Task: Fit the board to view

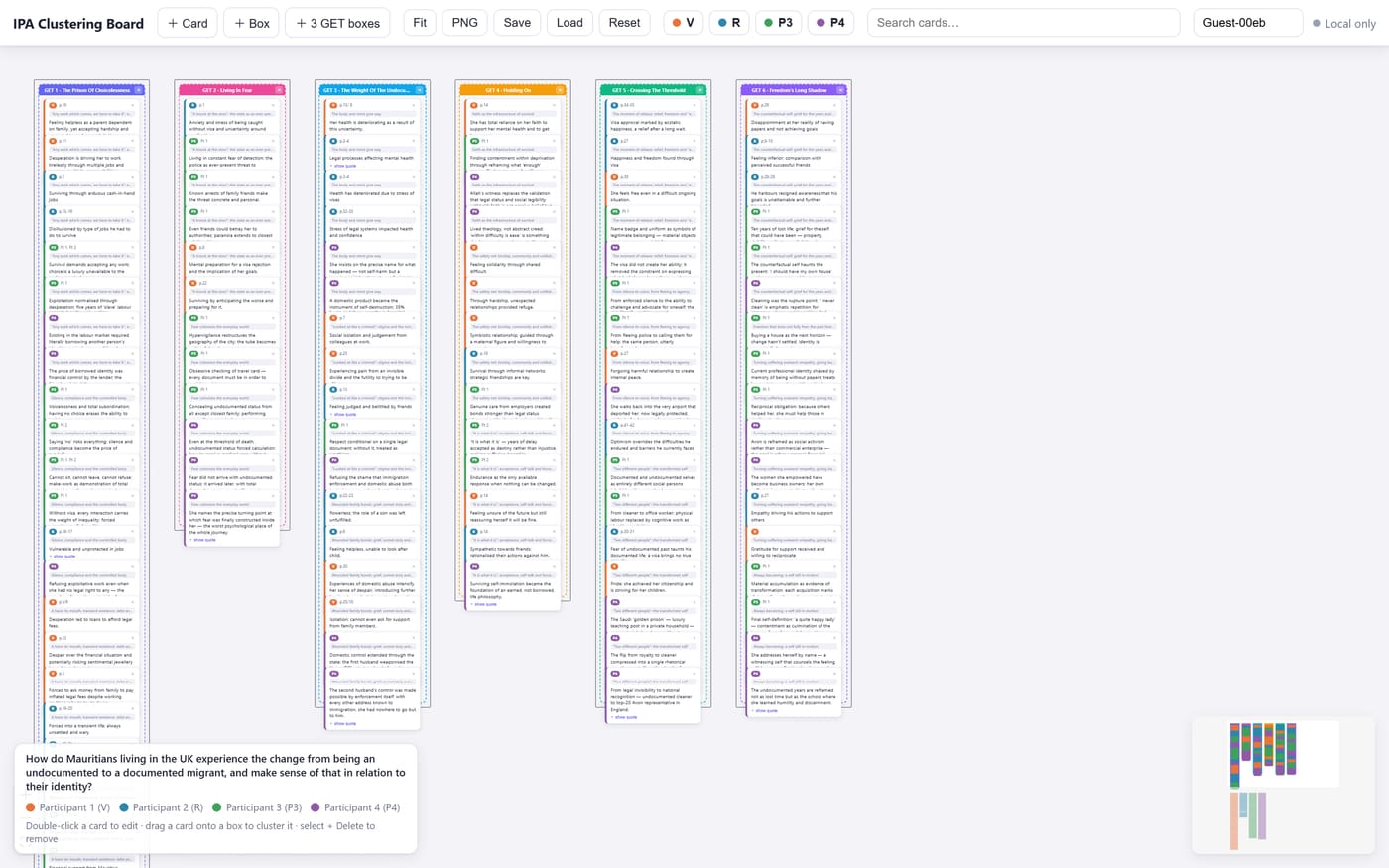Action: 420,23
